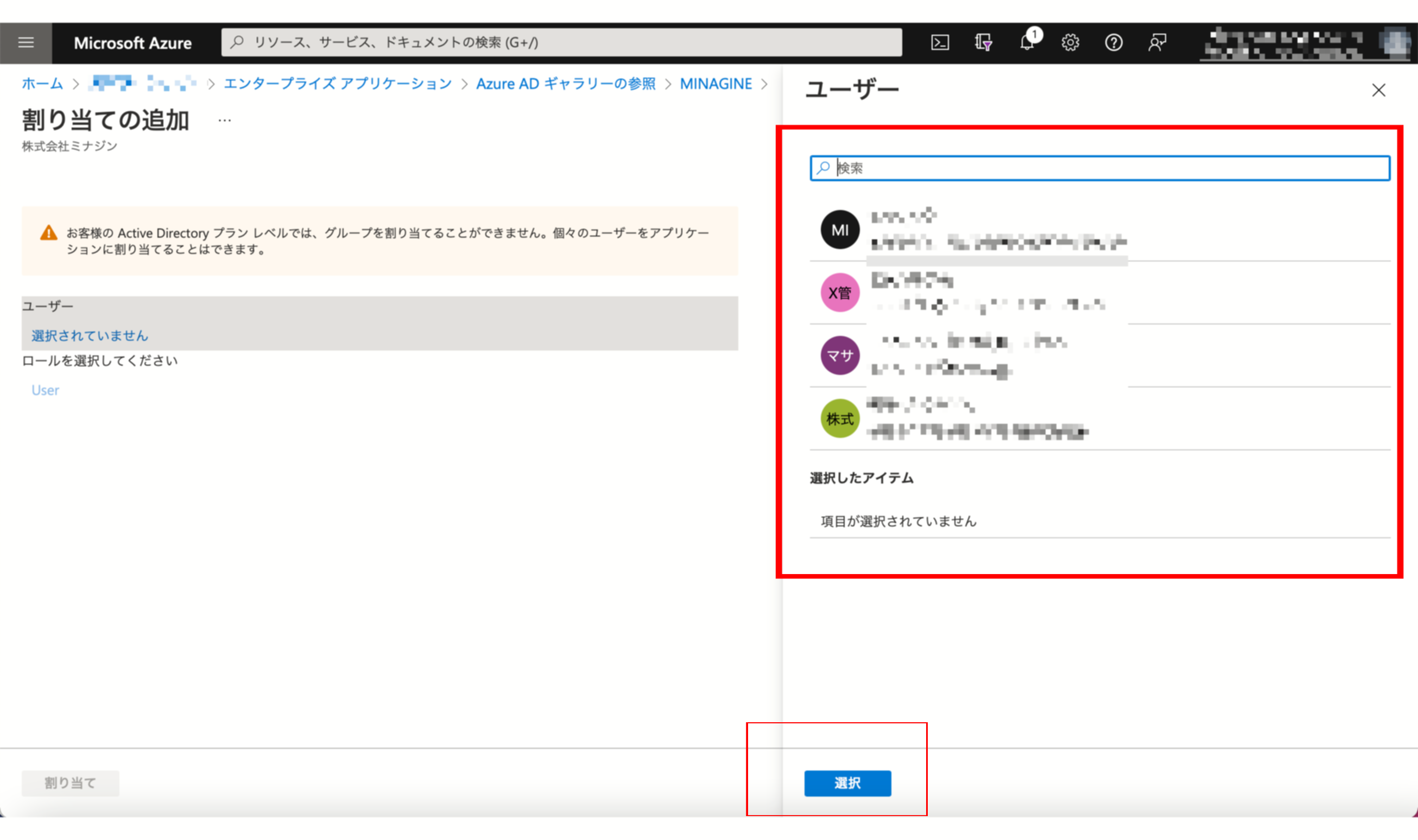This screenshot has height=840, width=1418.
Task: Close the ユーザー panel
Action: coord(1378,90)
